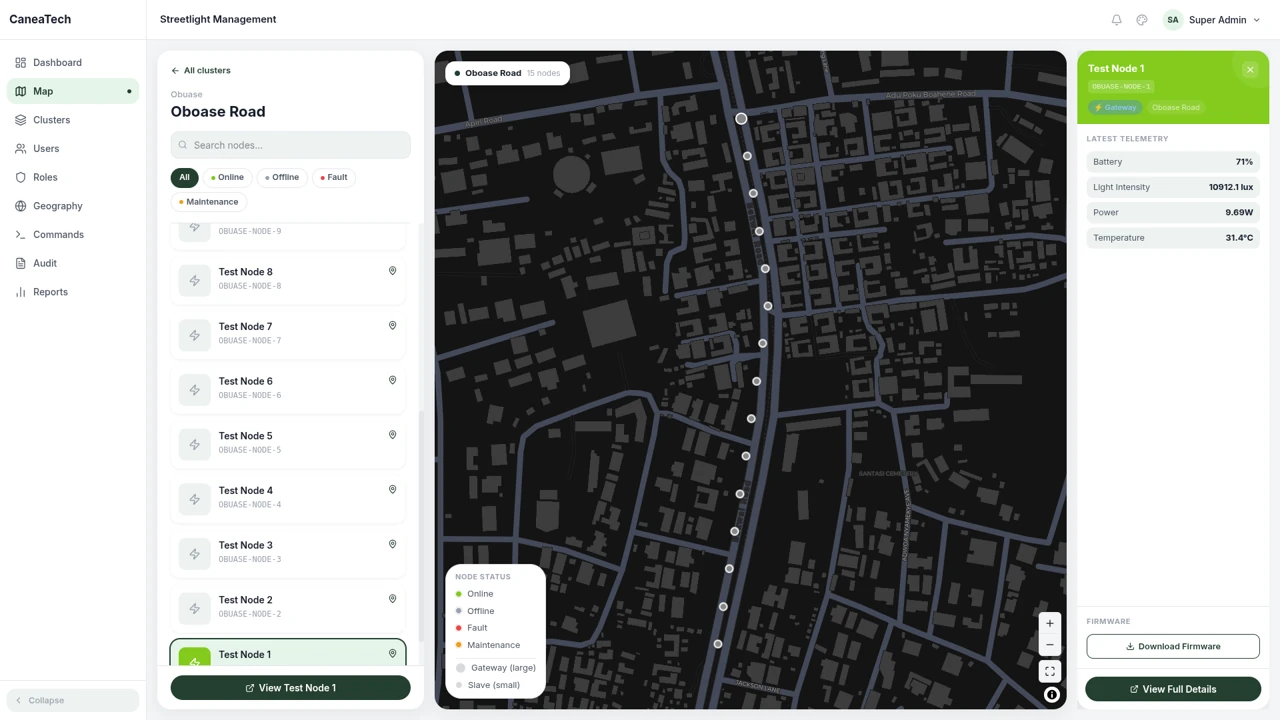Filter nodes by Online status
Image resolution: width=1280 pixels, height=720 pixels.
228,177
